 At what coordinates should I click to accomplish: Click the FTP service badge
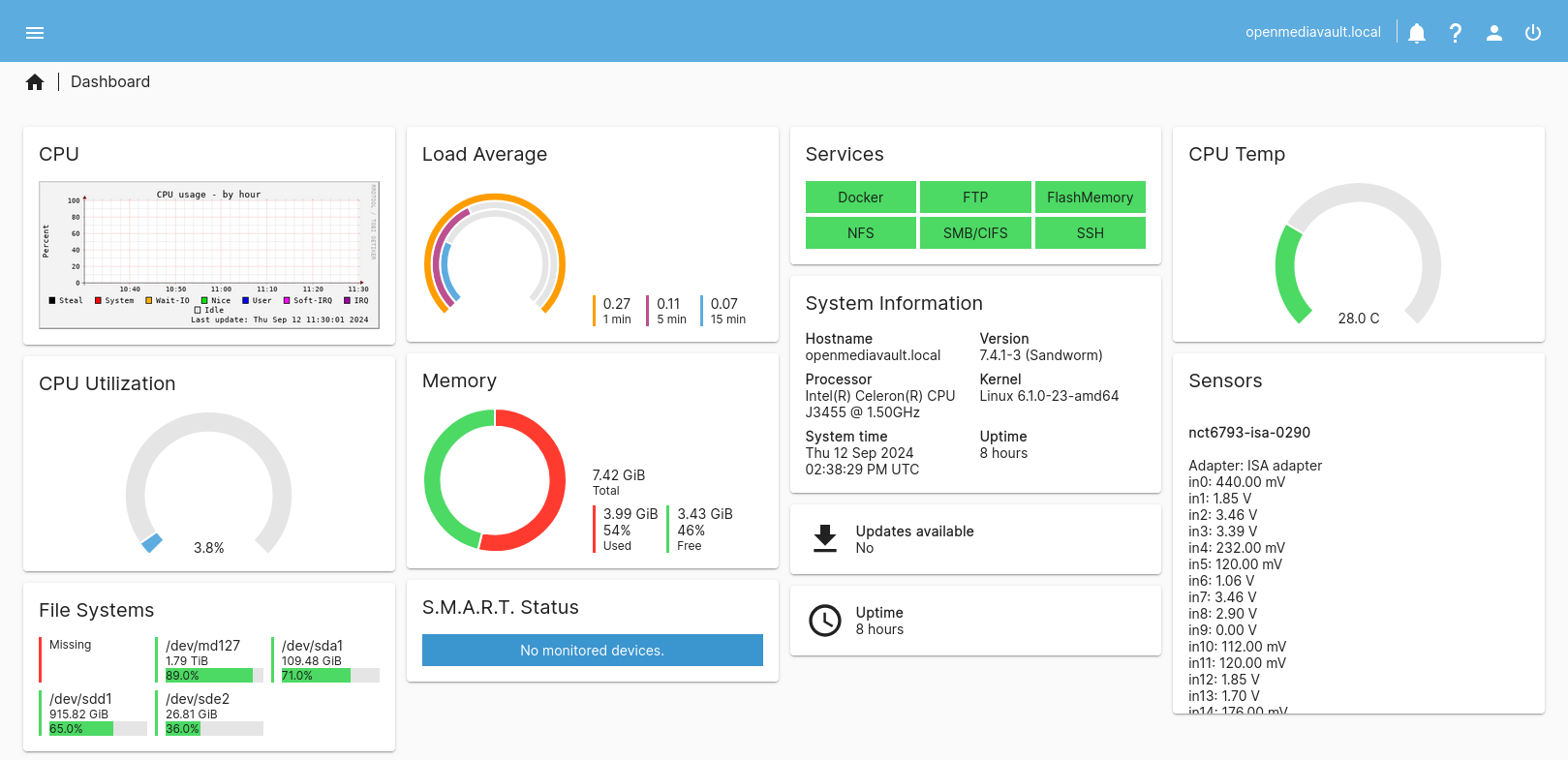974,198
